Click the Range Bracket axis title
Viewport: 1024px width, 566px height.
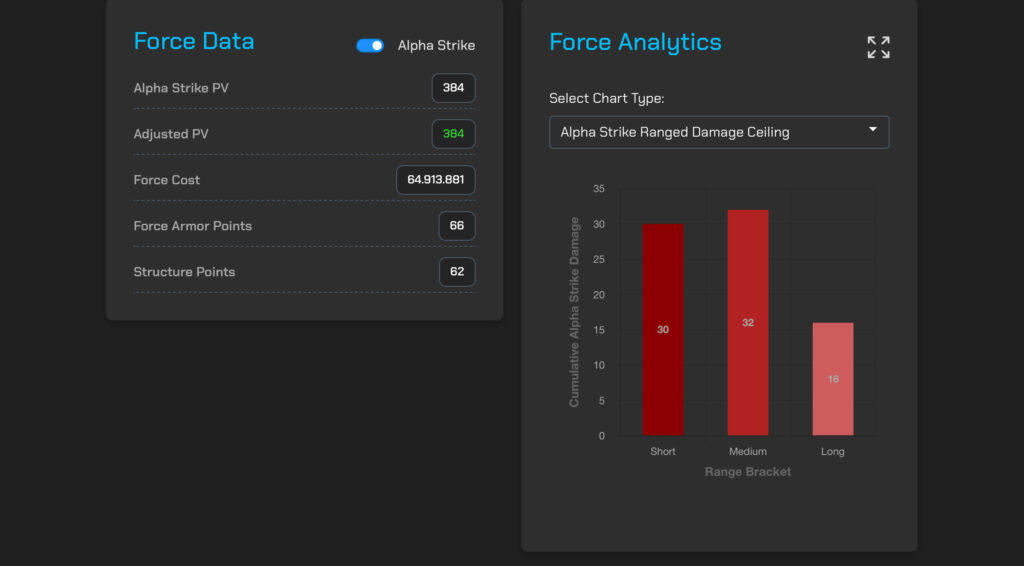(x=748, y=472)
